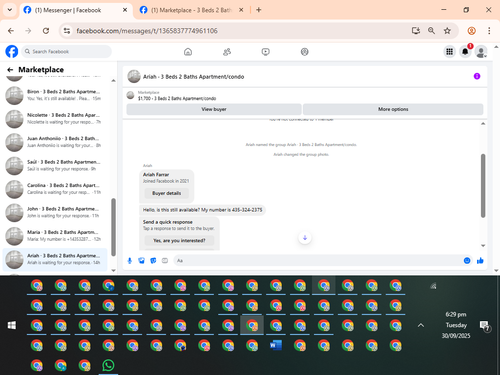This screenshot has width=500, height=375.
Task: Open the Chrome three-dot menu
Action: tap(489, 31)
